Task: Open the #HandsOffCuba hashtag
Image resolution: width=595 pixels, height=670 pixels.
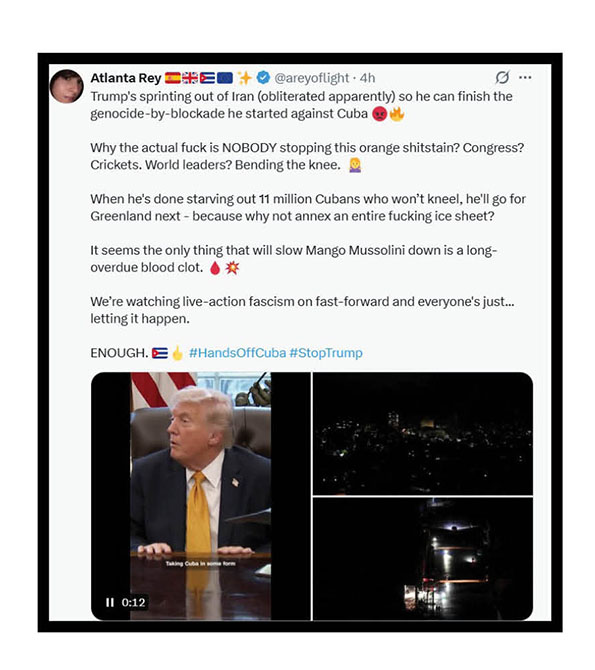Action: tap(237, 353)
